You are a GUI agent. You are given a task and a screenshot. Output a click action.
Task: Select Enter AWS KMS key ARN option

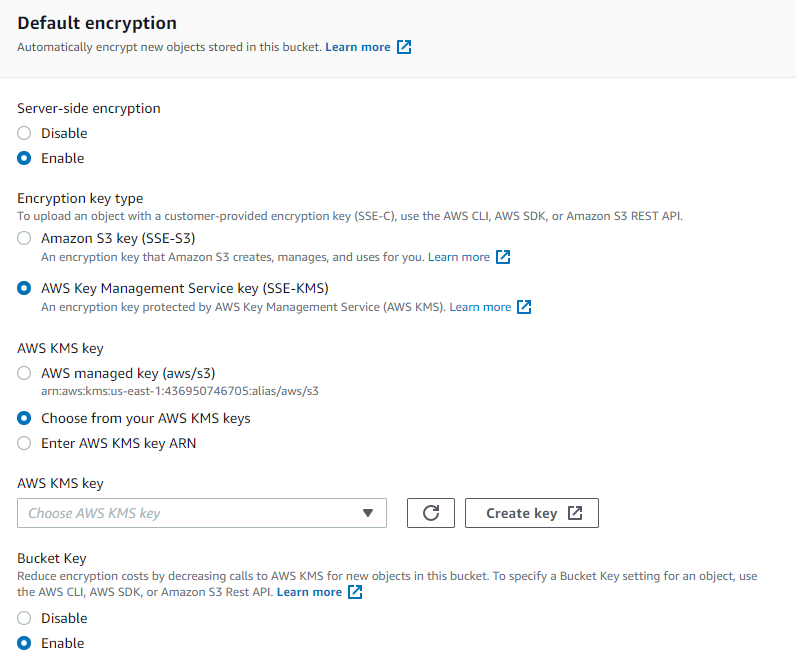pos(24,443)
